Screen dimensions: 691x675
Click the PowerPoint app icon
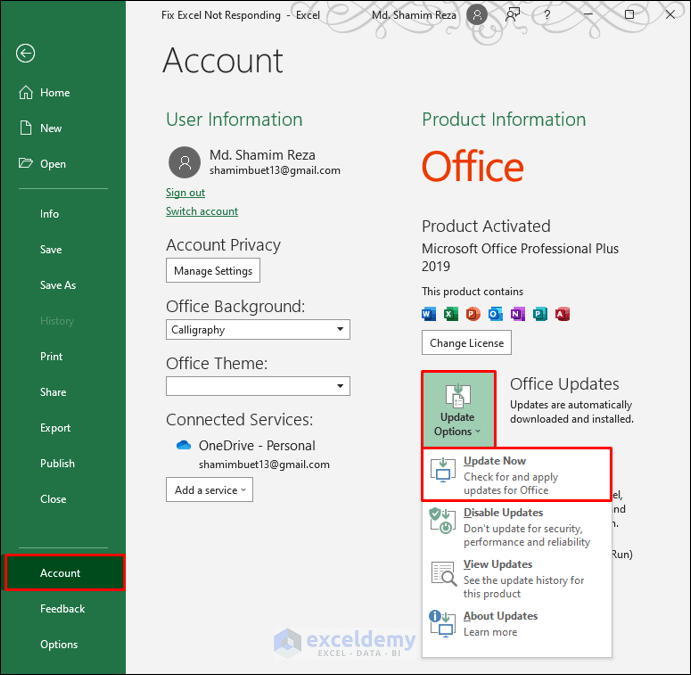(x=473, y=314)
